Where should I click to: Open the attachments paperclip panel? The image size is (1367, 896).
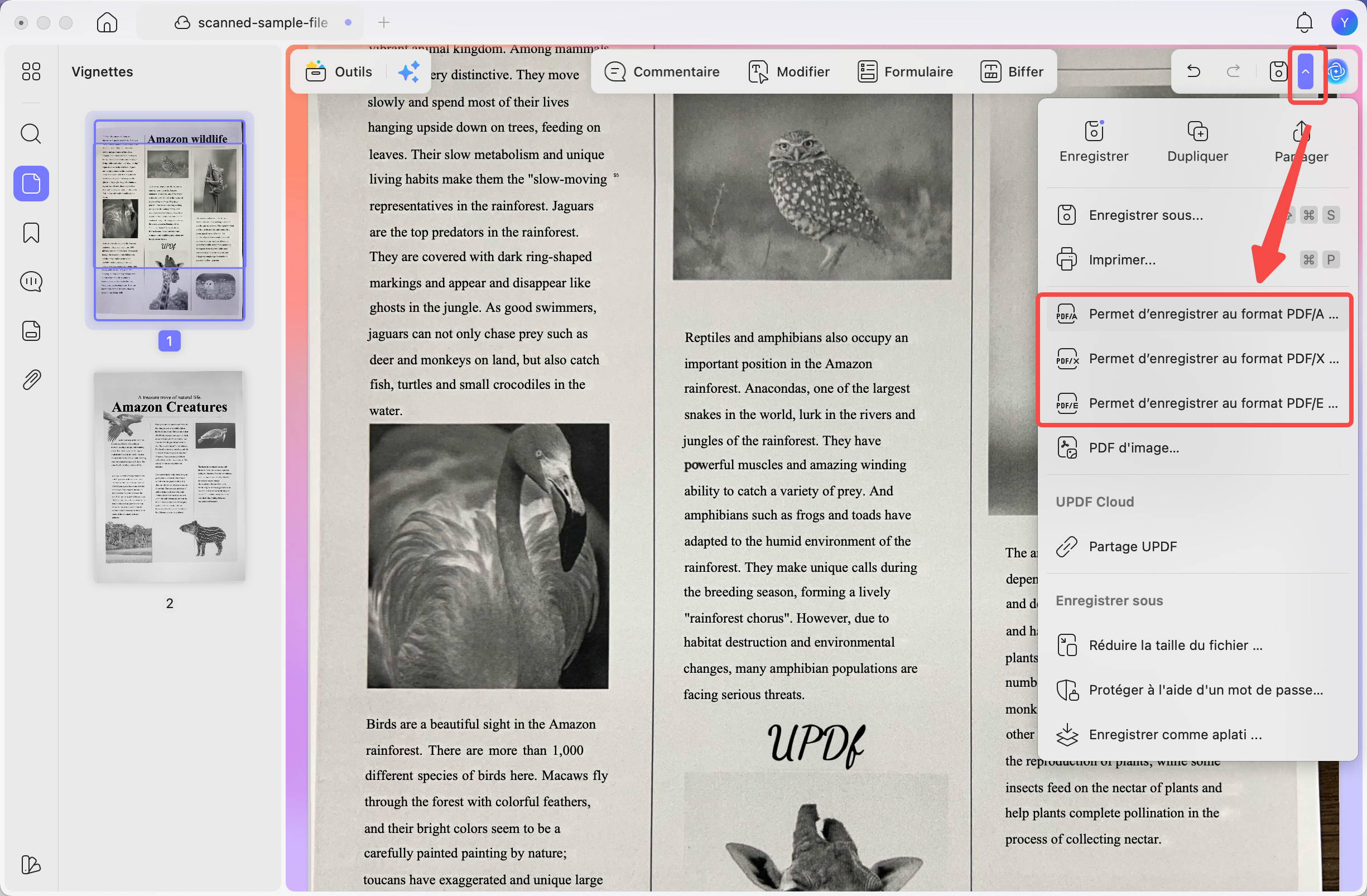[31, 379]
